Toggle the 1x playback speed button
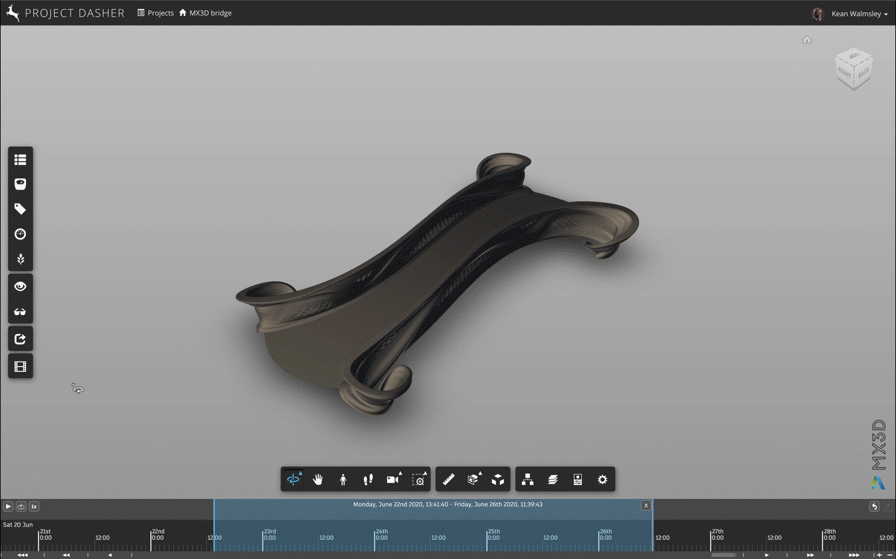 pos(33,507)
